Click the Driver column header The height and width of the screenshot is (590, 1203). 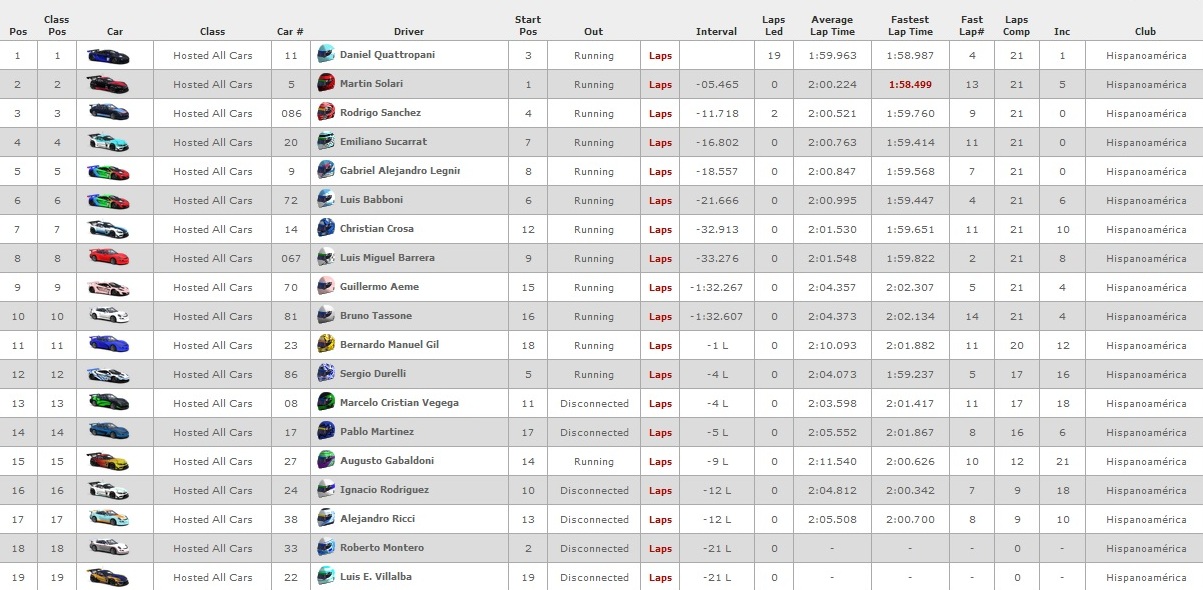[409, 31]
